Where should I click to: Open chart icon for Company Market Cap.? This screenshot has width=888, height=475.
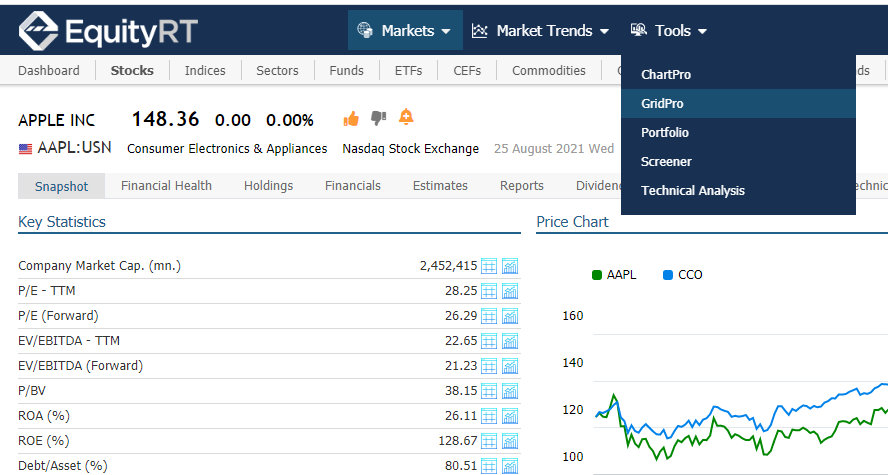[x=510, y=266]
